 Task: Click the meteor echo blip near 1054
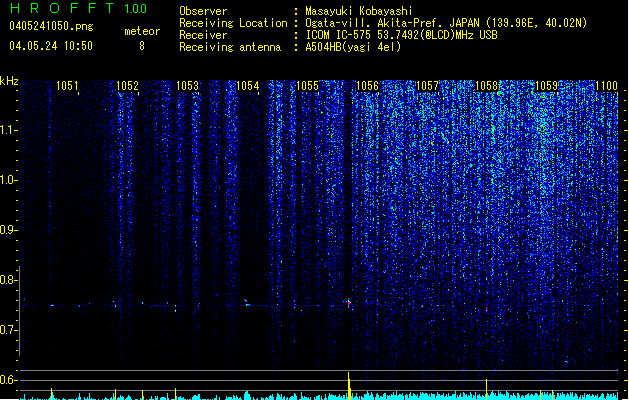247,303
